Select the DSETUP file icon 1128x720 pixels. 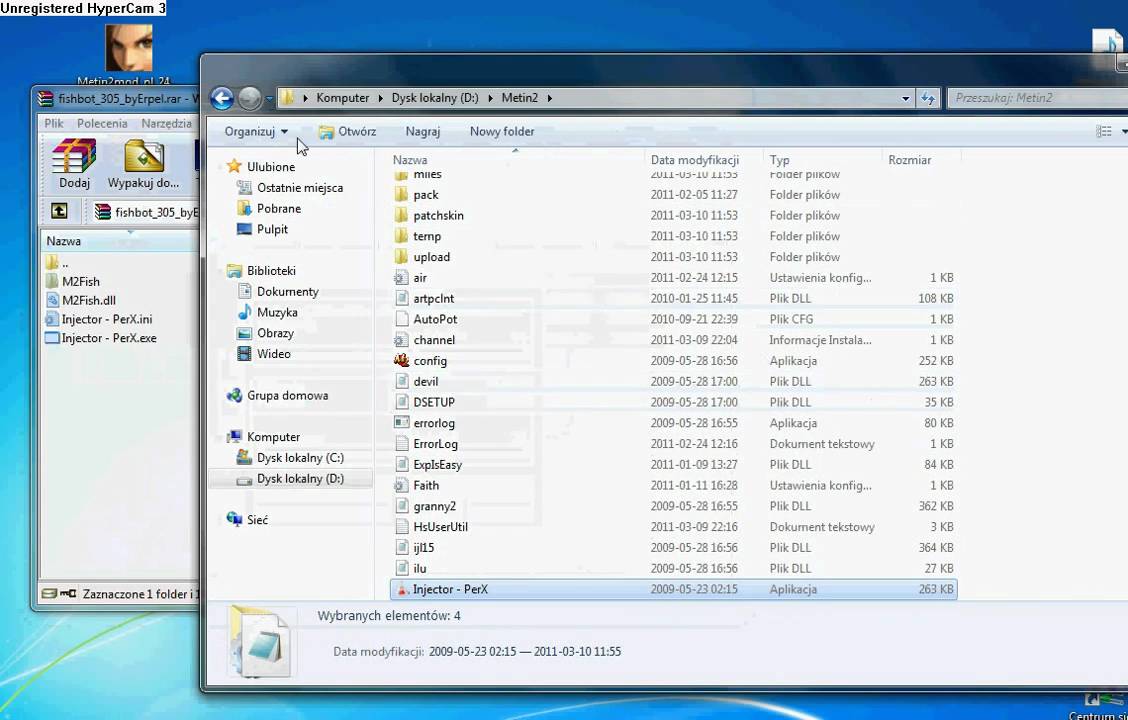click(401, 402)
